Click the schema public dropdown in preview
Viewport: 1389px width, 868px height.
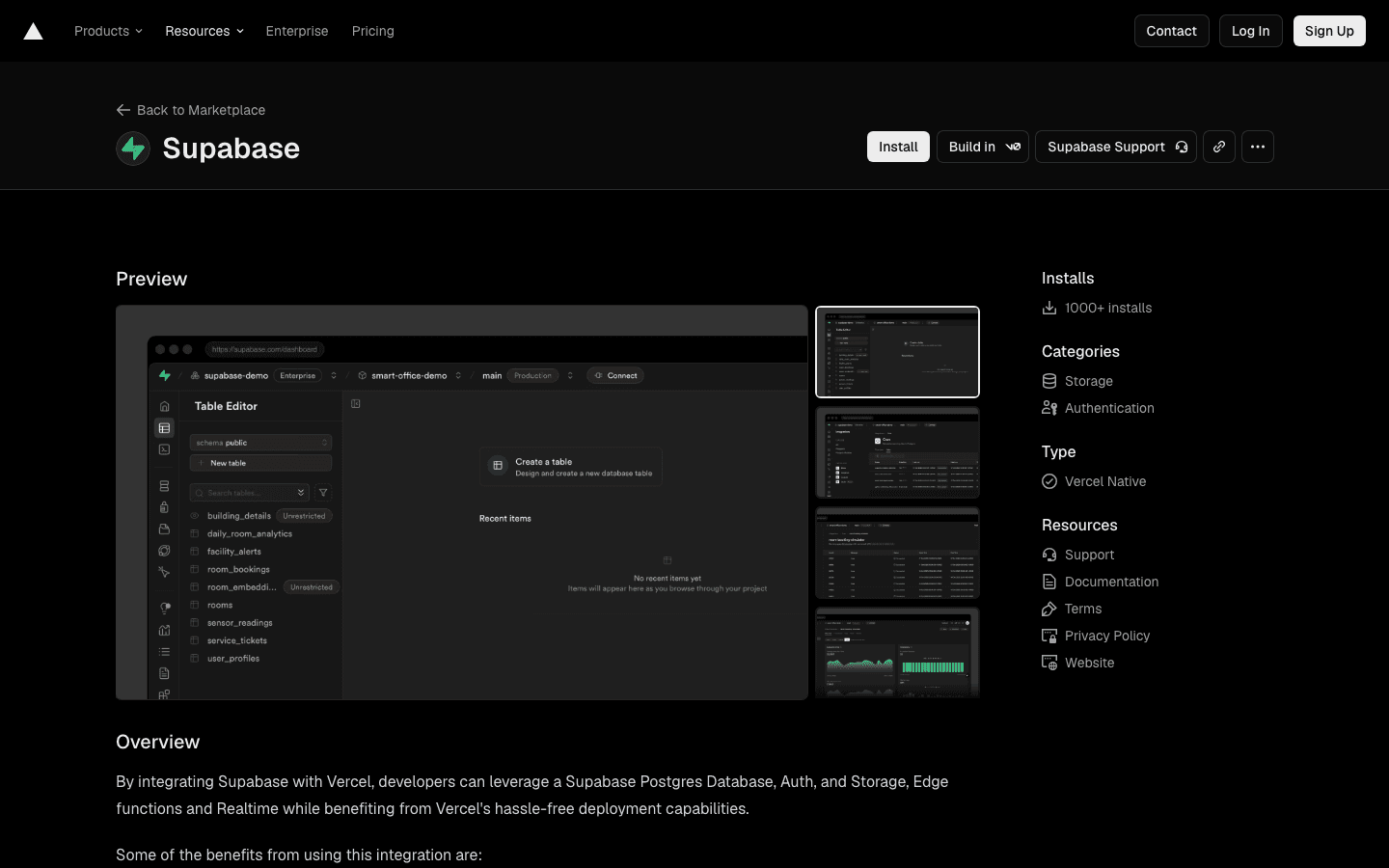(x=260, y=443)
